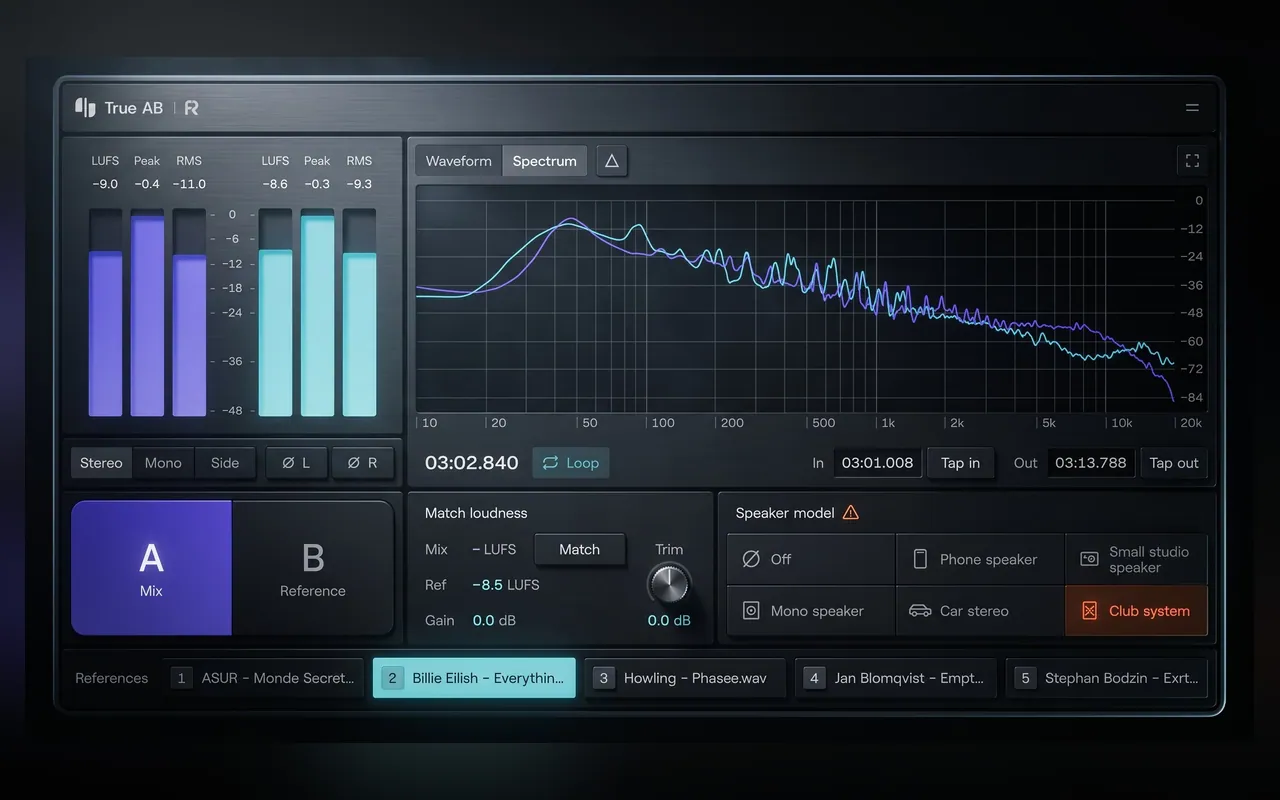
Task: Select the Car stereo model
Action: pos(980,611)
